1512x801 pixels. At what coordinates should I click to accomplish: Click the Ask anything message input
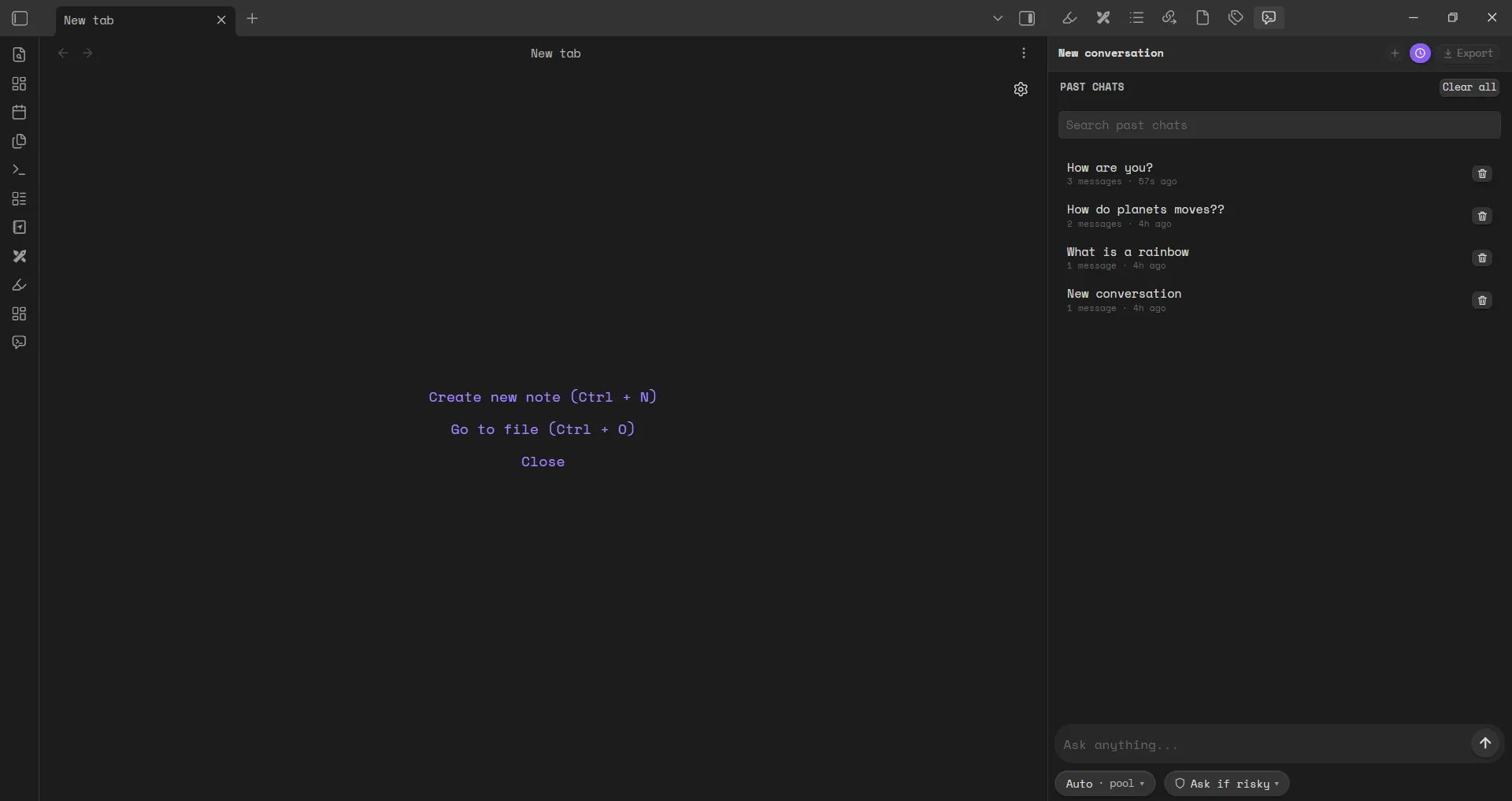coord(1262,744)
